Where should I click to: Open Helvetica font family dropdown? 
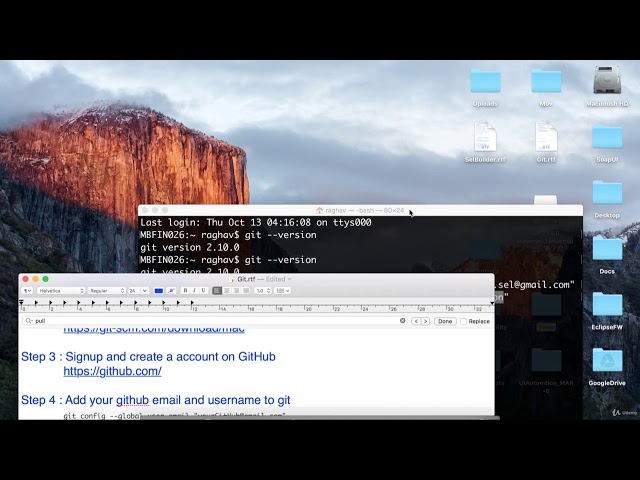[x=61, y=291]
